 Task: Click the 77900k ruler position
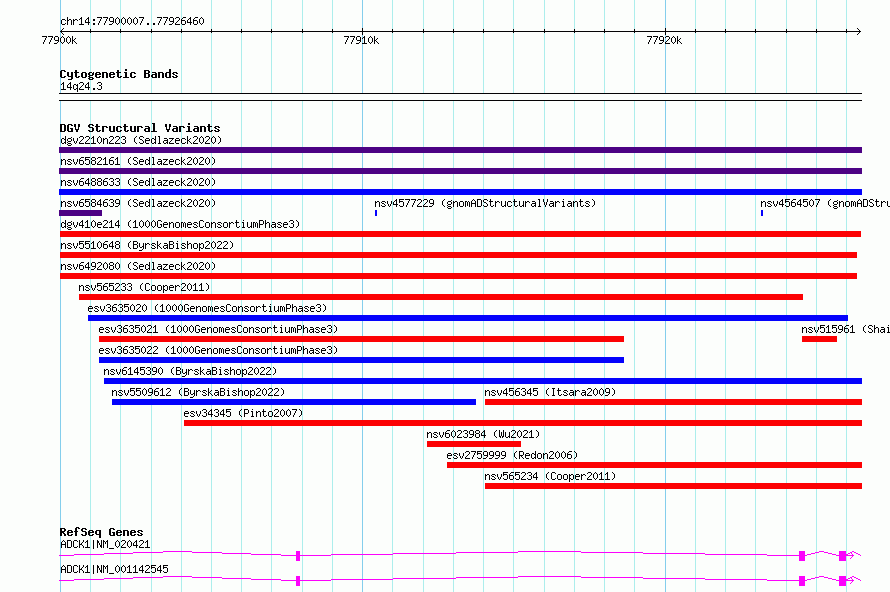(59, 40)
